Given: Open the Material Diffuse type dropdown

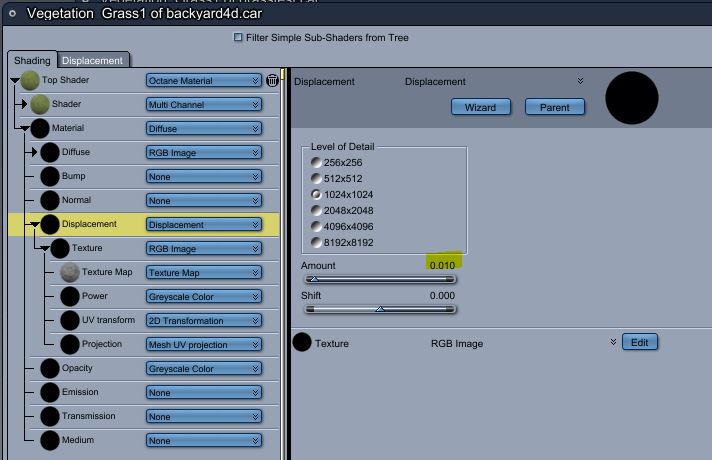Looking at the screenshot, I should tap(204, 129).
